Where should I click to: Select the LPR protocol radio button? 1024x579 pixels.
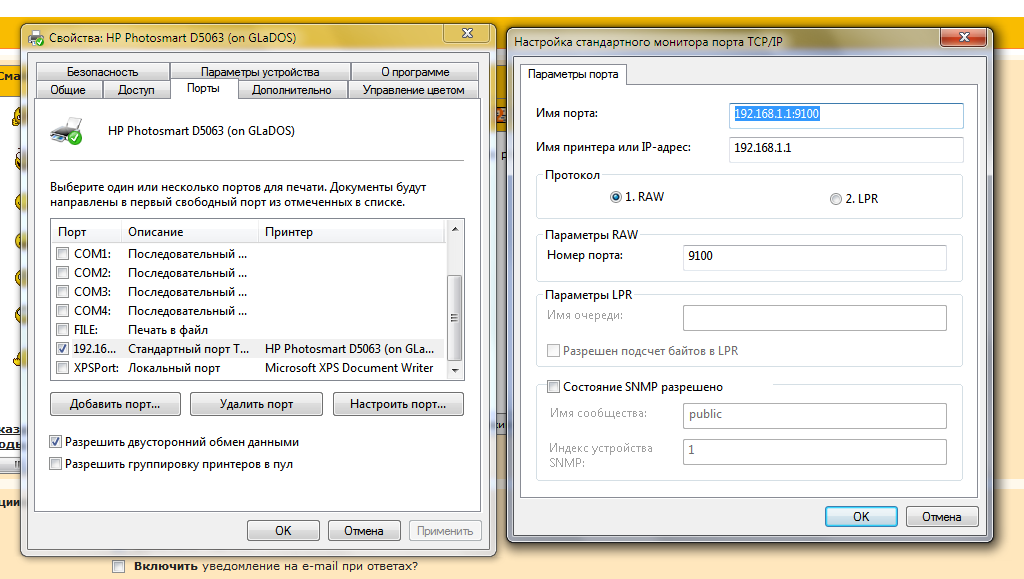[835, 199]
